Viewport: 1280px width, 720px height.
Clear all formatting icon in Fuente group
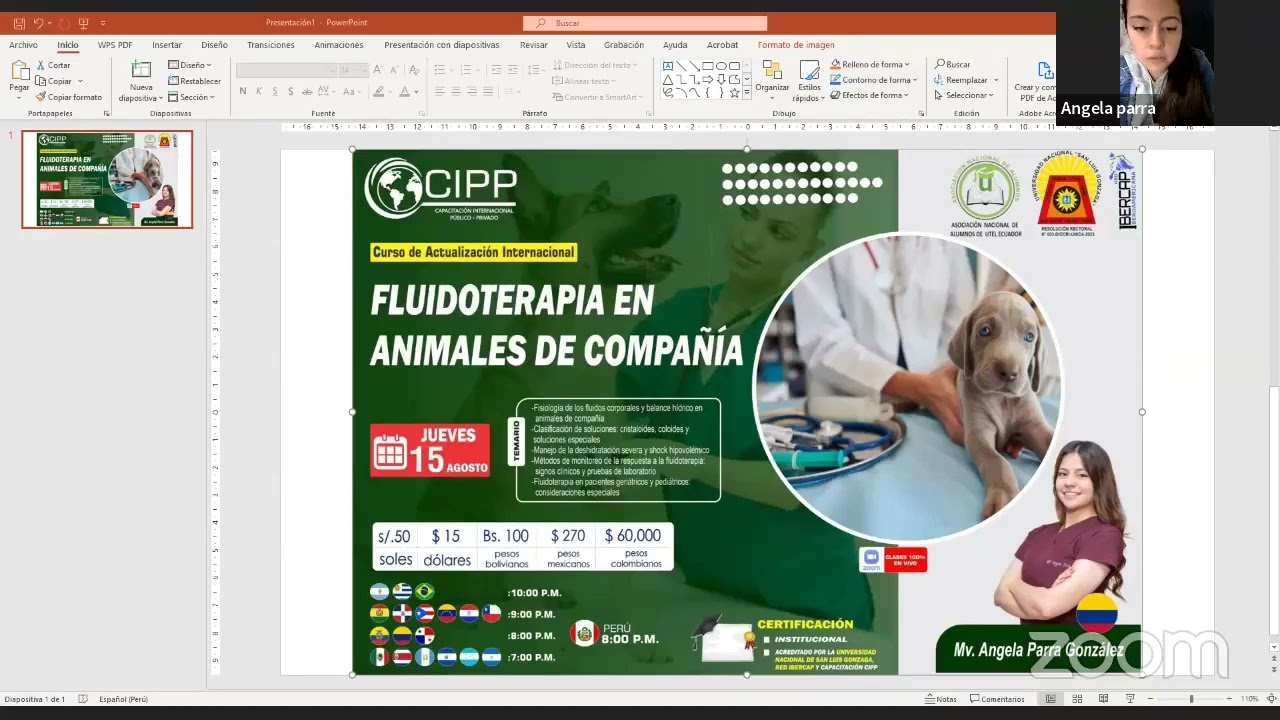(x=412, y=70)
